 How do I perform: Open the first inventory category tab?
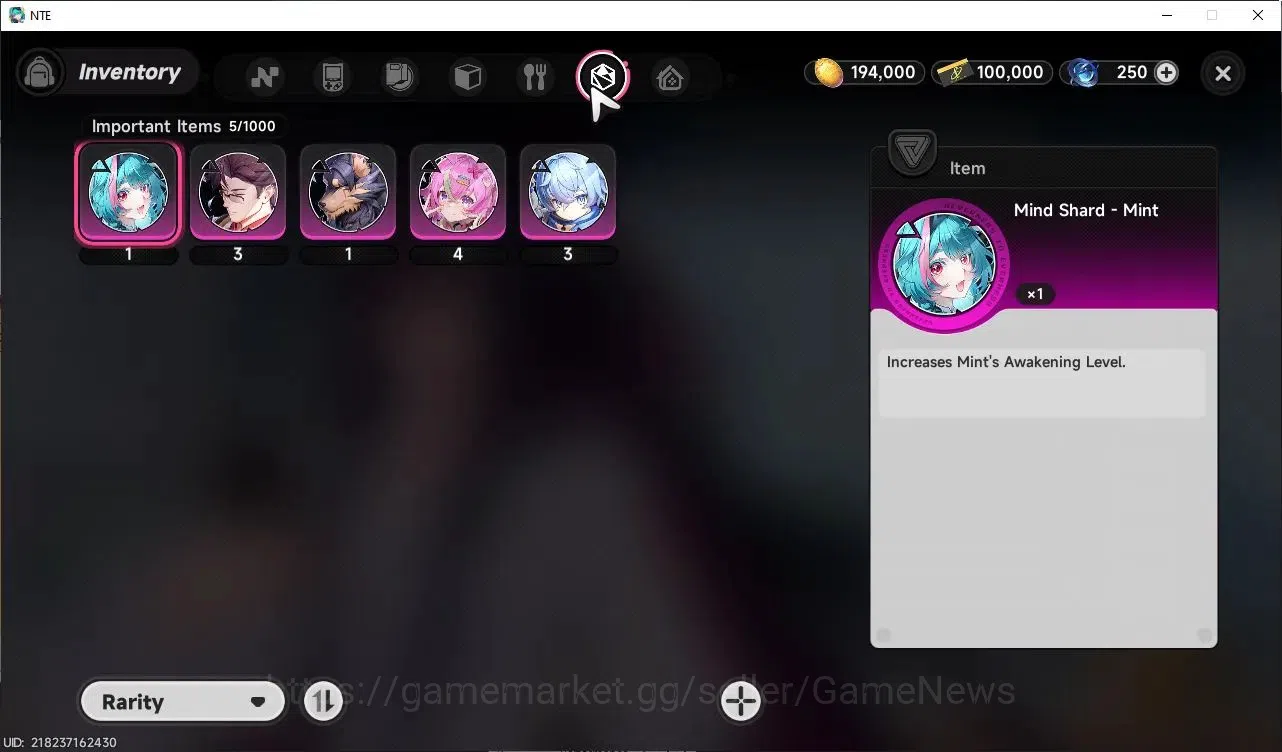tap(265, 76)
